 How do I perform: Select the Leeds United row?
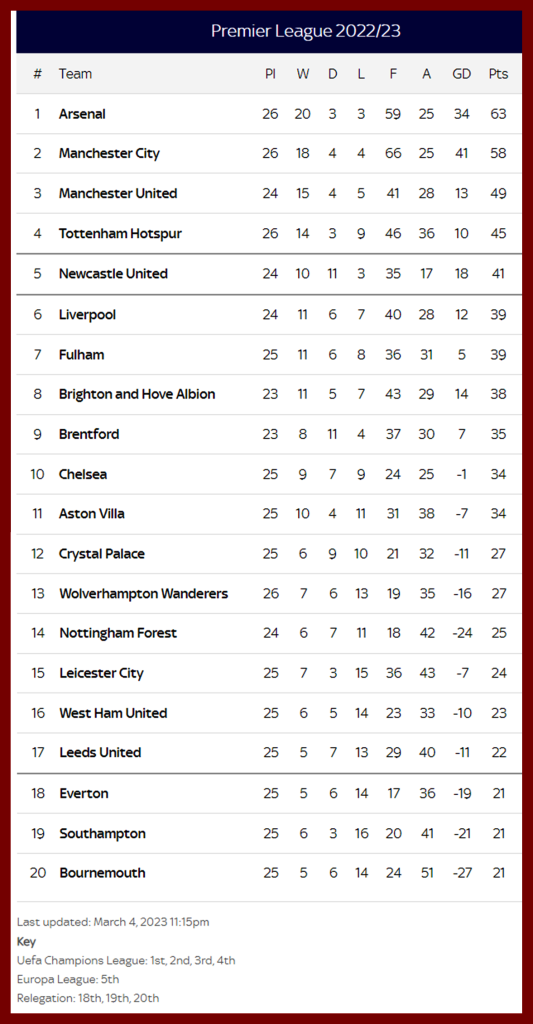[x=269, y=752]
